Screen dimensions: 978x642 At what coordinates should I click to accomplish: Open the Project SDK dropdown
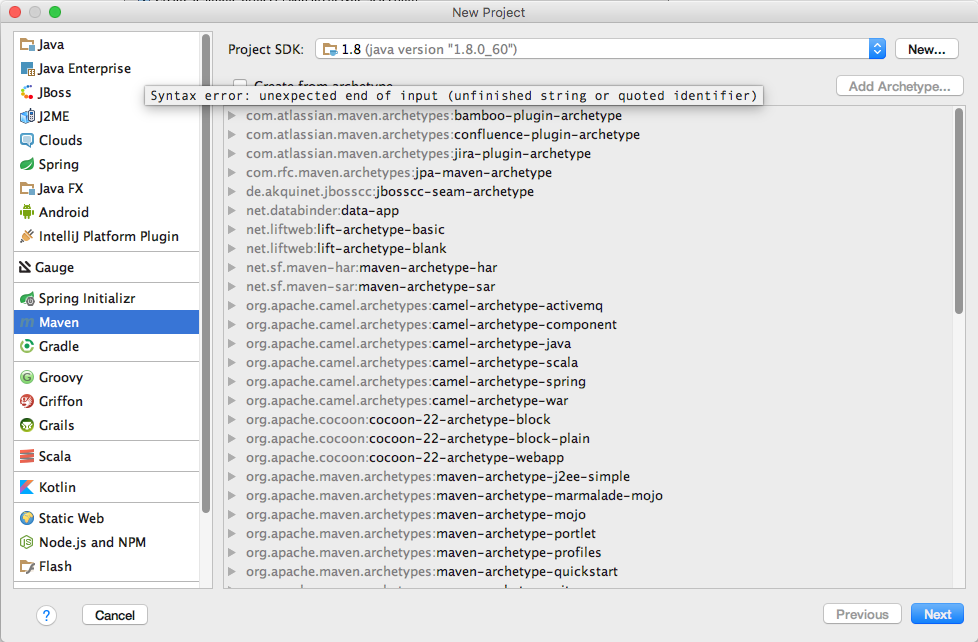click(600, 49)
